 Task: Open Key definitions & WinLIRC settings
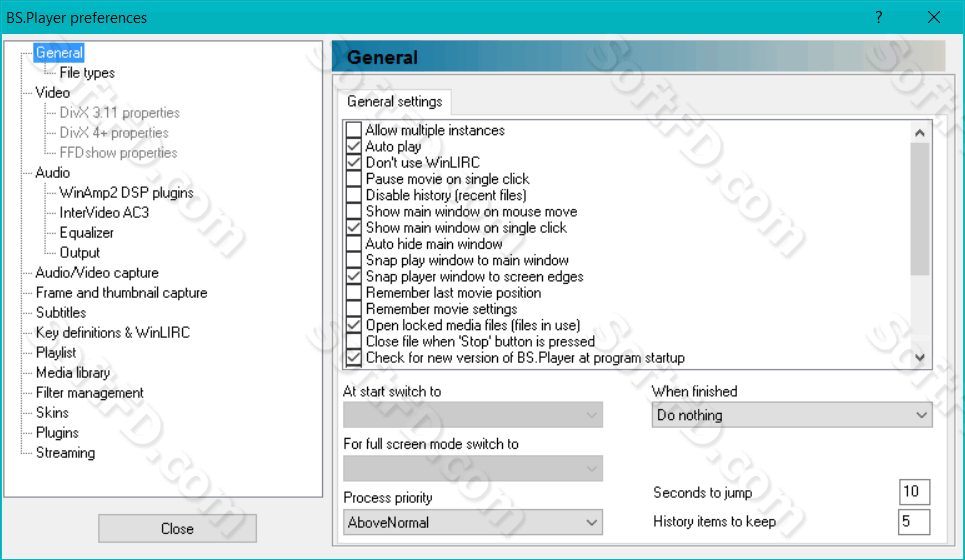113,332
